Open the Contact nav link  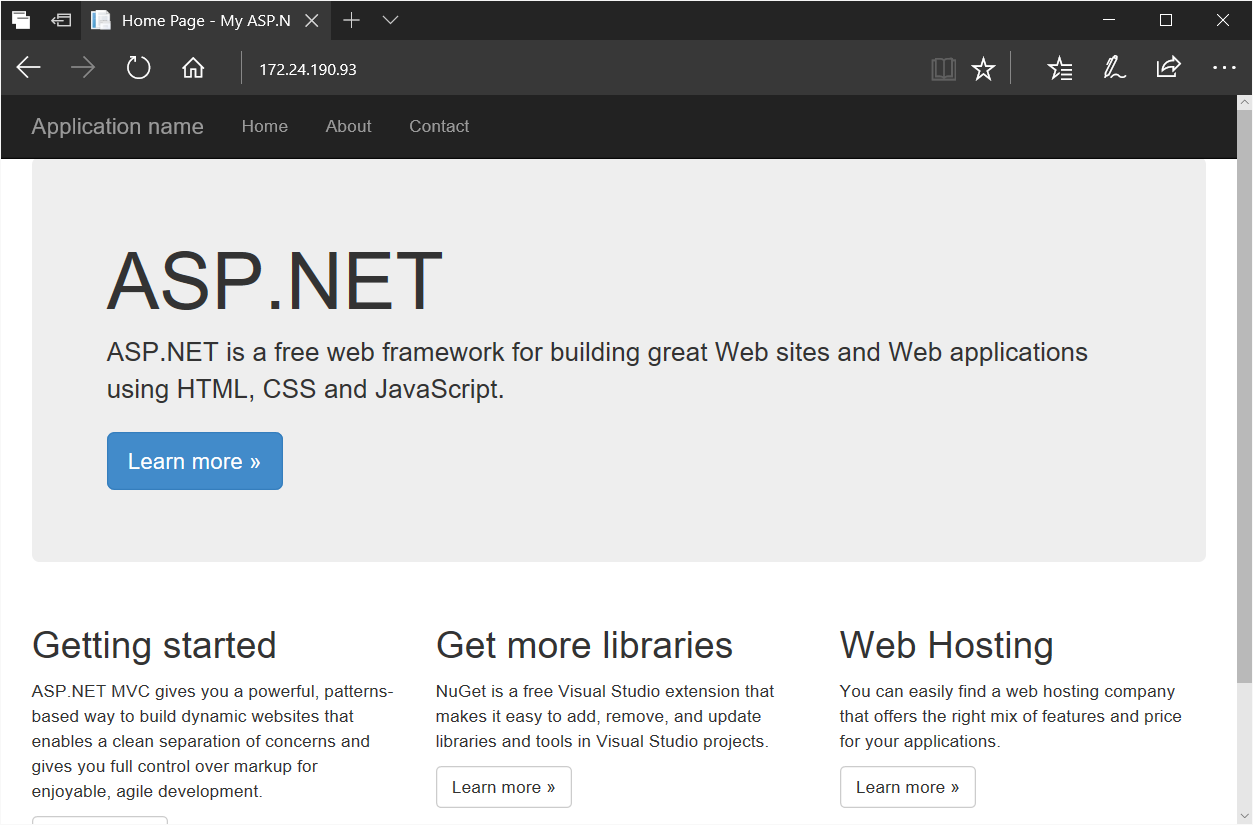(439, 127)
